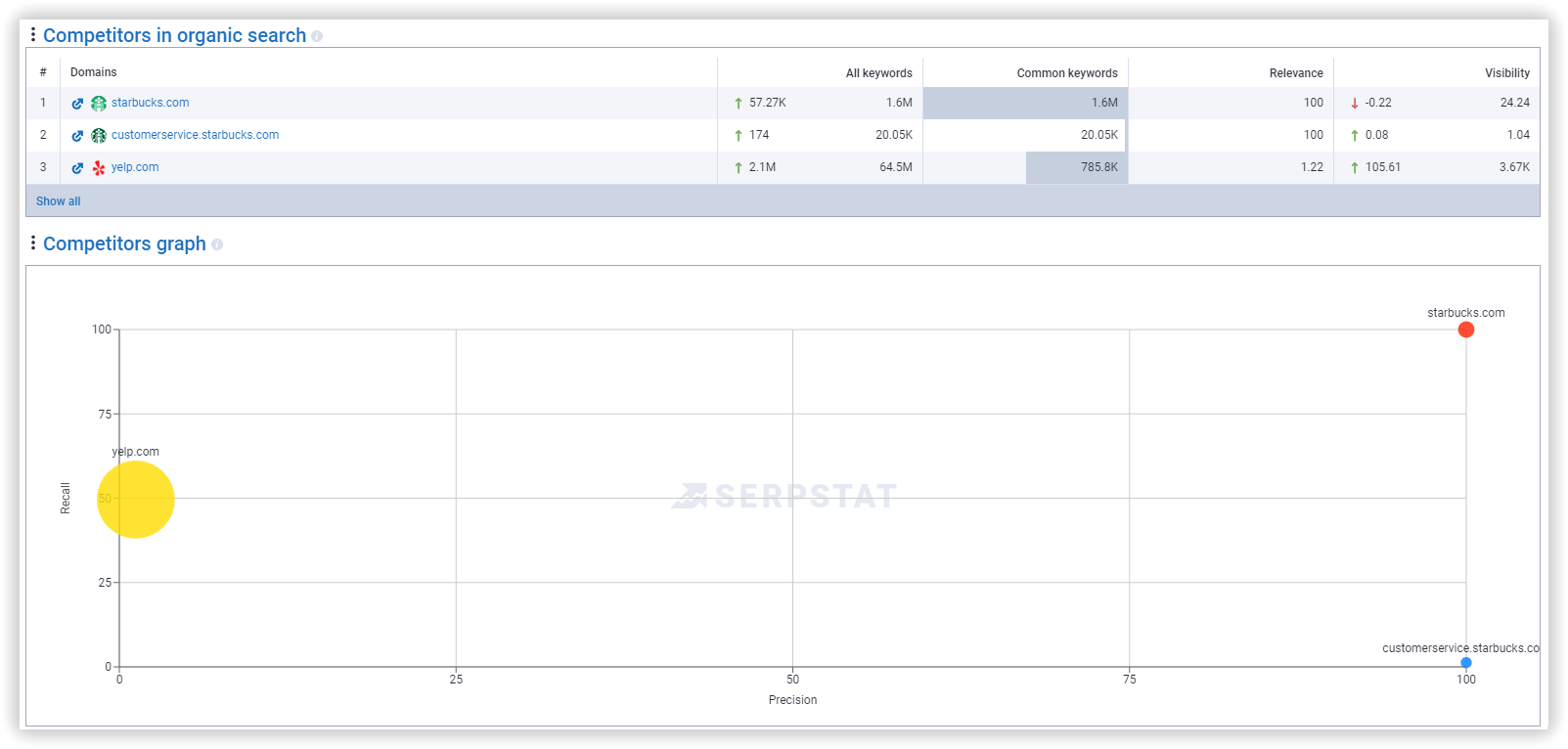Open the yelp.com domain link
This screenshot has width=1568, height=749.
pyautogui.click(x=135, y=167)
